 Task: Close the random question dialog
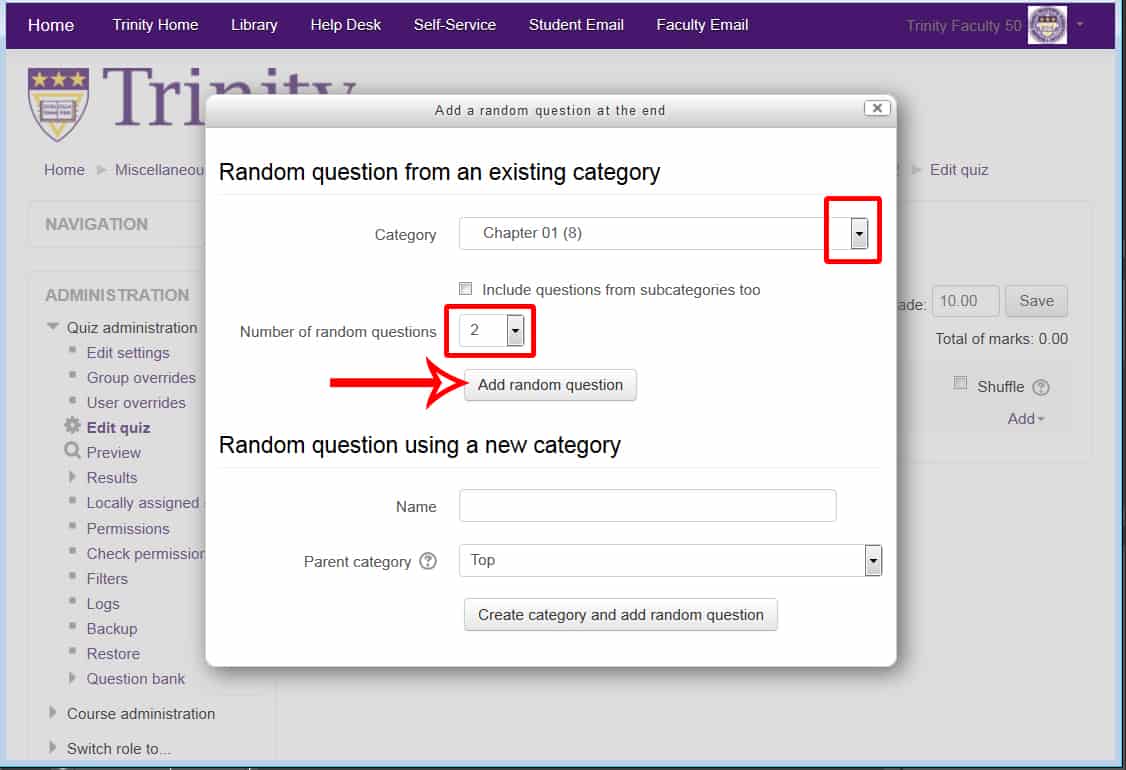pyautogui.click(x=876, y=109)
